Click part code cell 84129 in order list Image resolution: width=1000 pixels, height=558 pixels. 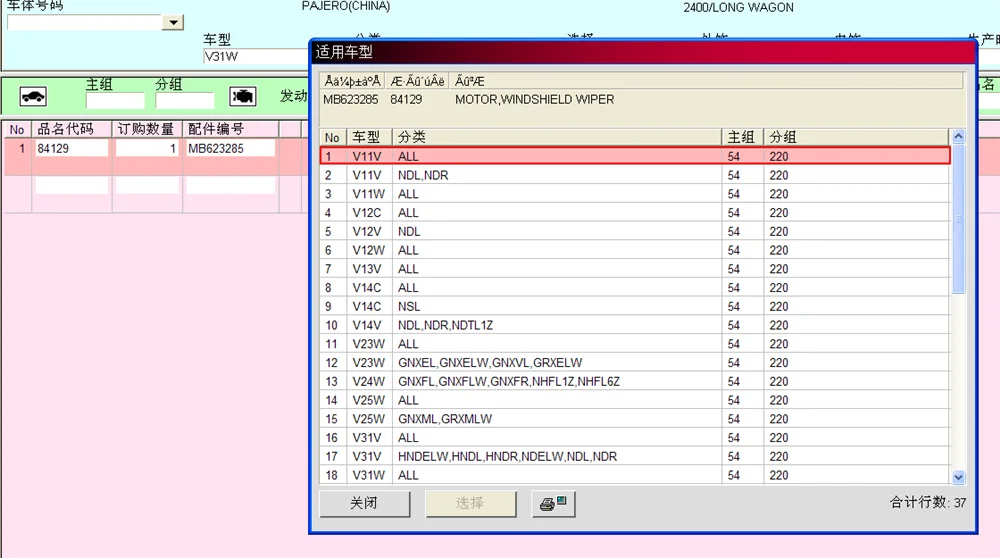point(71,149)
